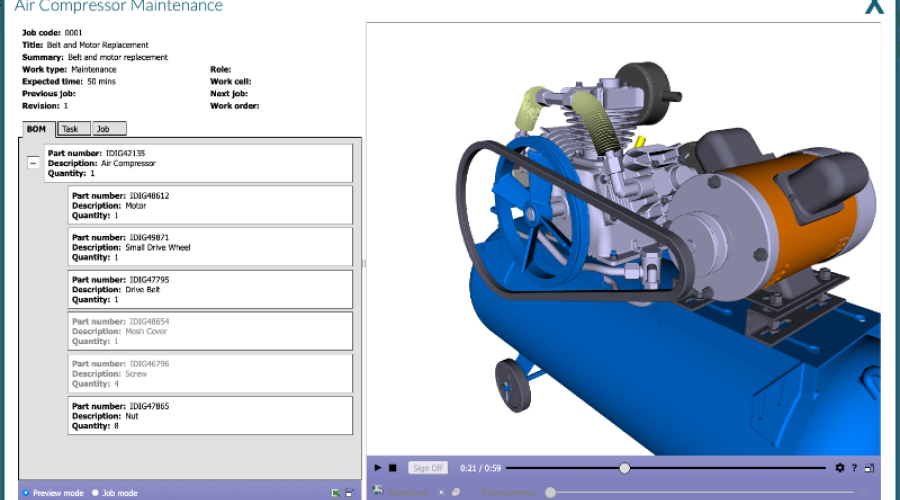
Task: Click the pop-out viewer window icon
Action: pyautogui.click(x=870, y=468)
